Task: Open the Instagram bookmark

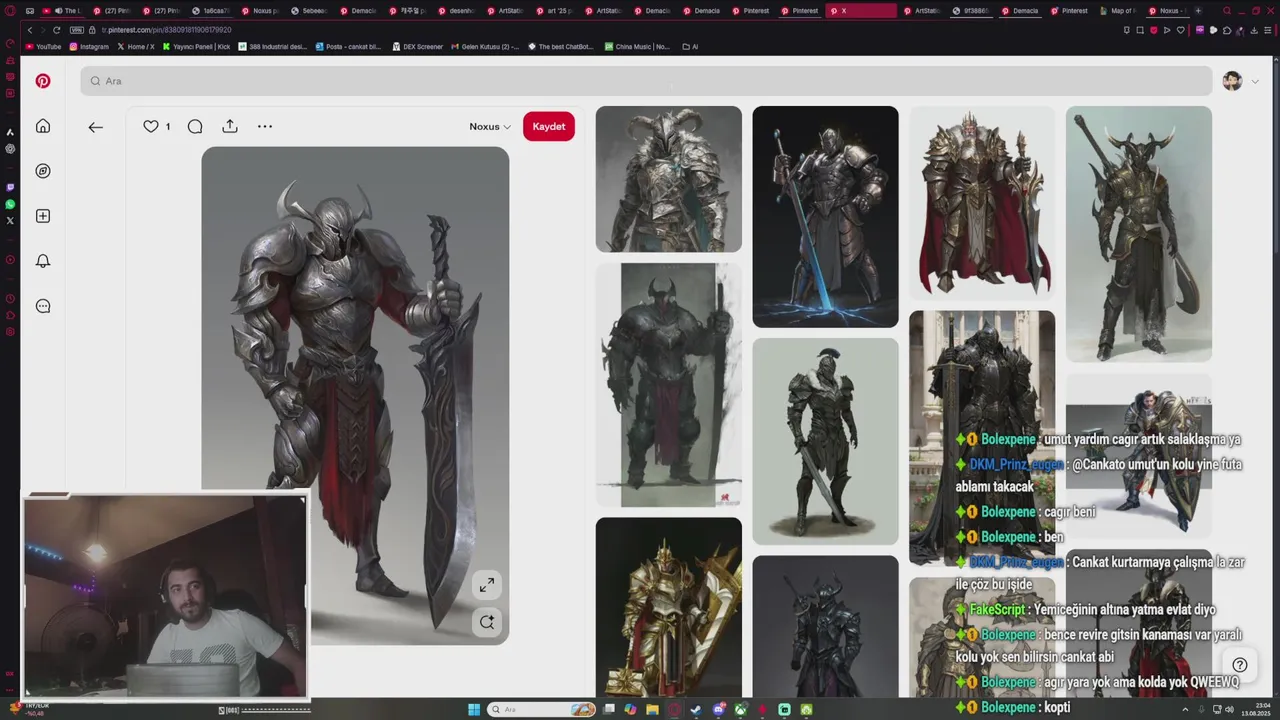Action: [x=89, y=47]
